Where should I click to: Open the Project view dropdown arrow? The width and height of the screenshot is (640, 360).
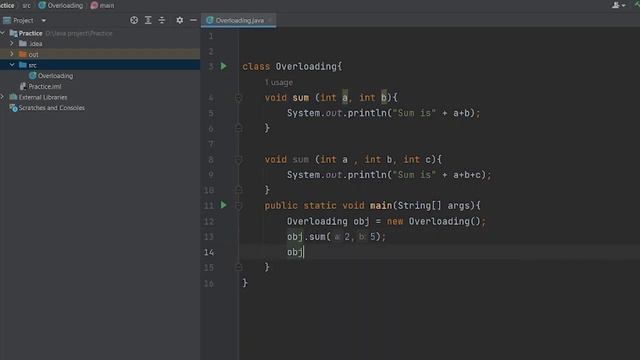[x=44, y=20]
